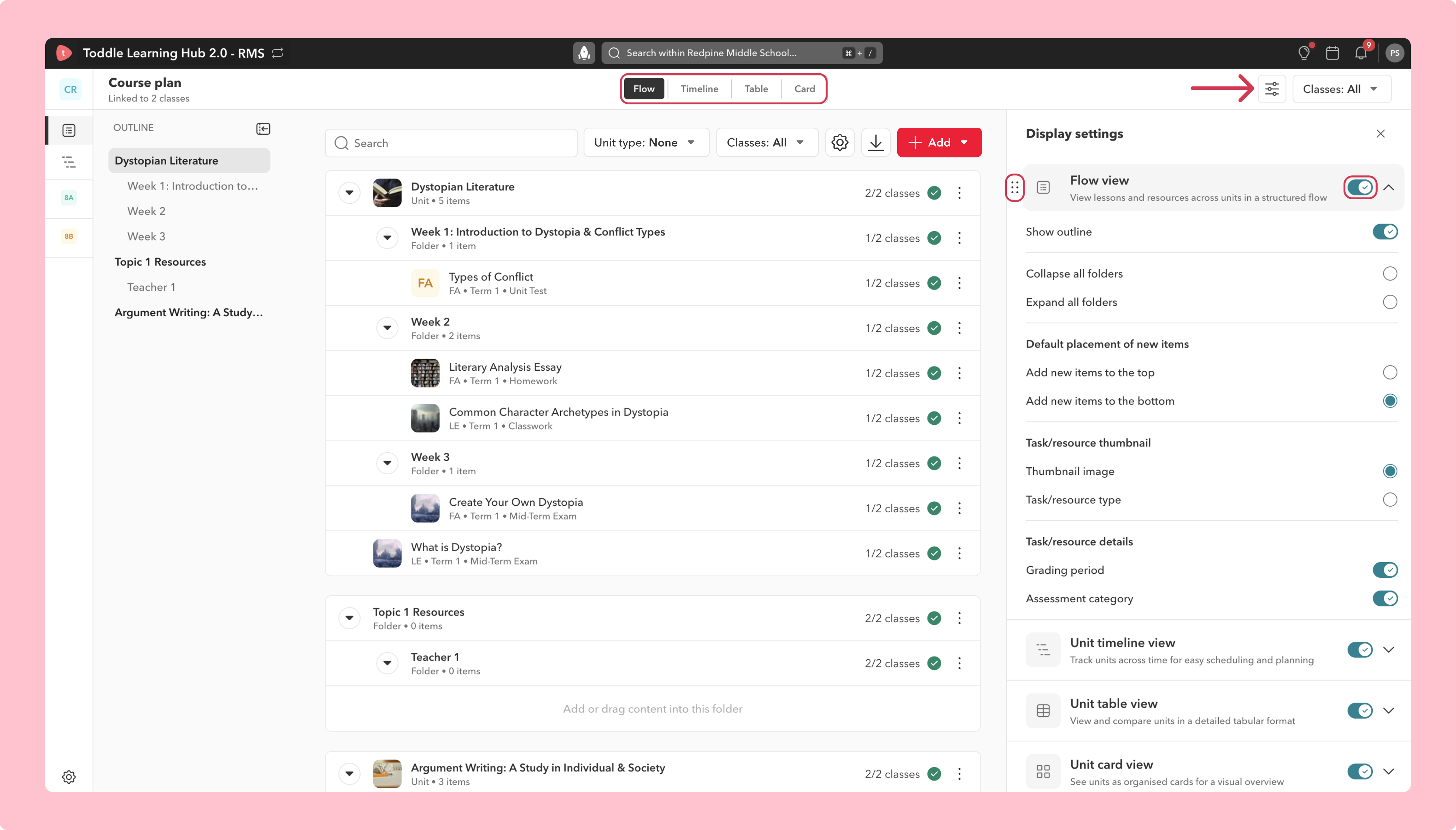Select Expand all folders radio
Image resolution: width=1456 pixels, height=830 pixels.
[1390, 302]
